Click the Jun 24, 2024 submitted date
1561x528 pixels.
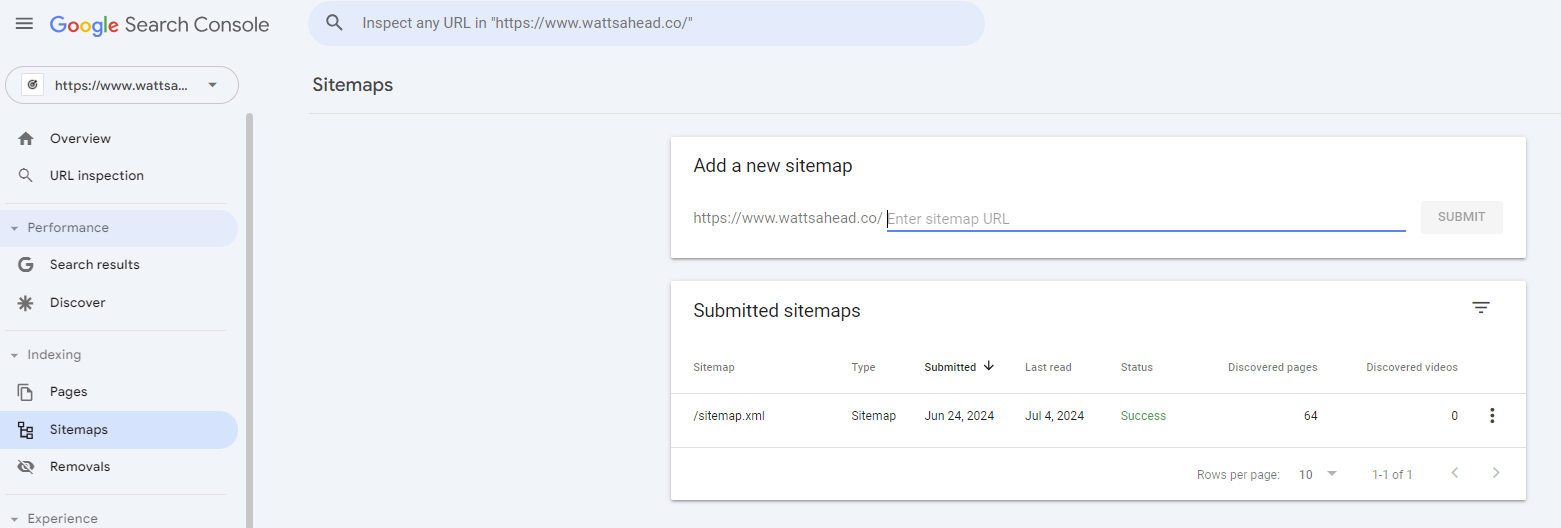960,416
